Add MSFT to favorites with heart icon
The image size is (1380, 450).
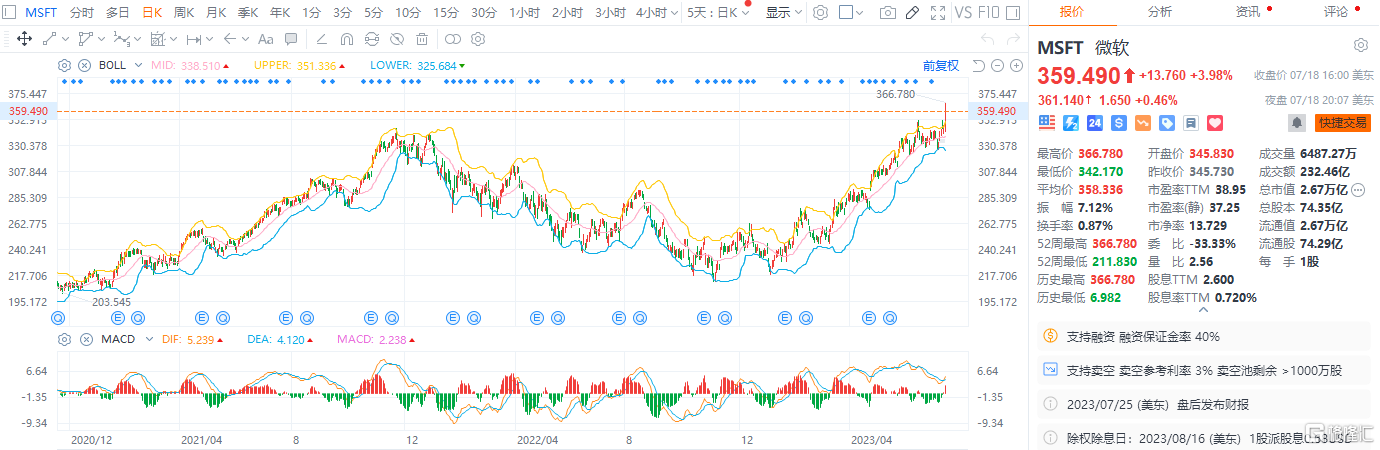click(x=1215, y=122)
